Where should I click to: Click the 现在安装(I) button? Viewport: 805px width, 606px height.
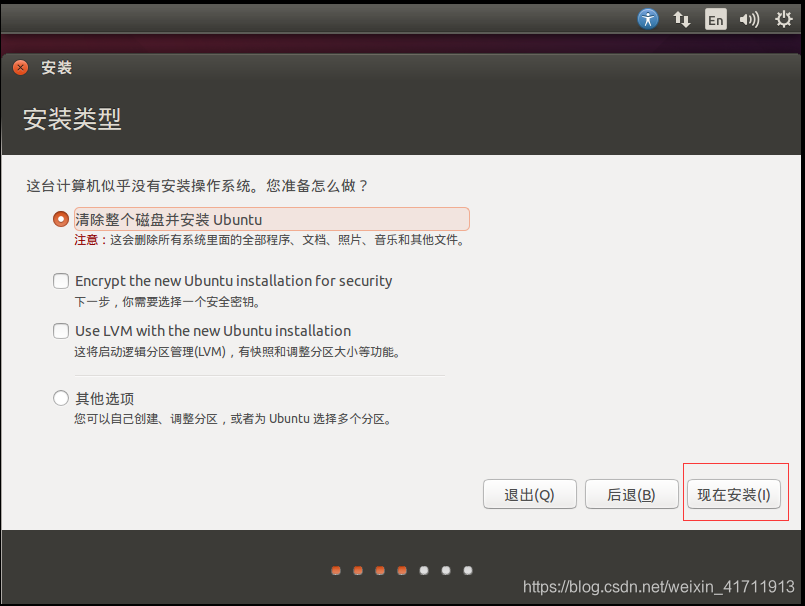[x=734, y=495]
